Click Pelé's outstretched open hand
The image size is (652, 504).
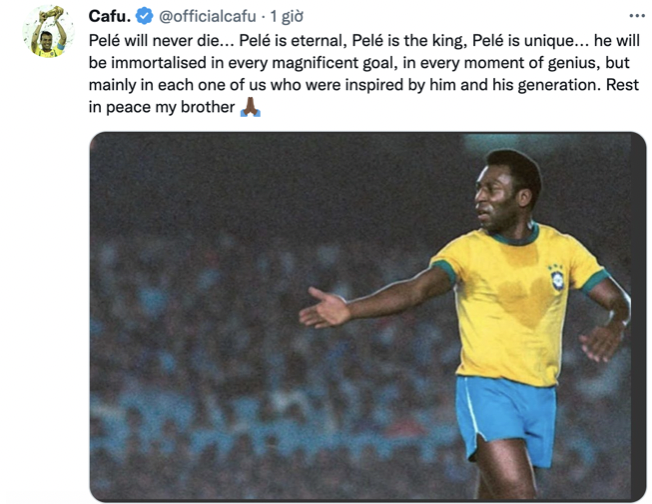pos(324,308)
